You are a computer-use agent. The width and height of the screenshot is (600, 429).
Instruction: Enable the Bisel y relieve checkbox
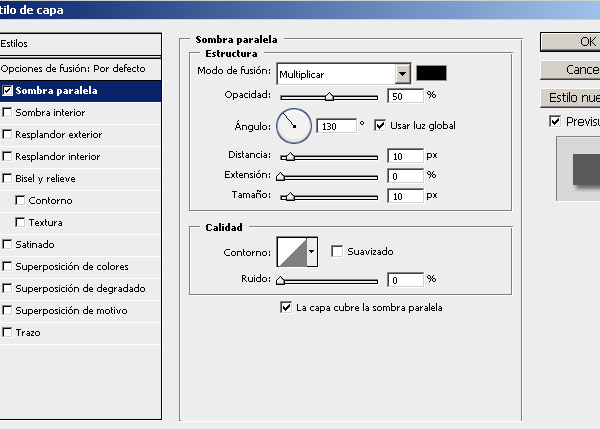(x=7, y=178)
